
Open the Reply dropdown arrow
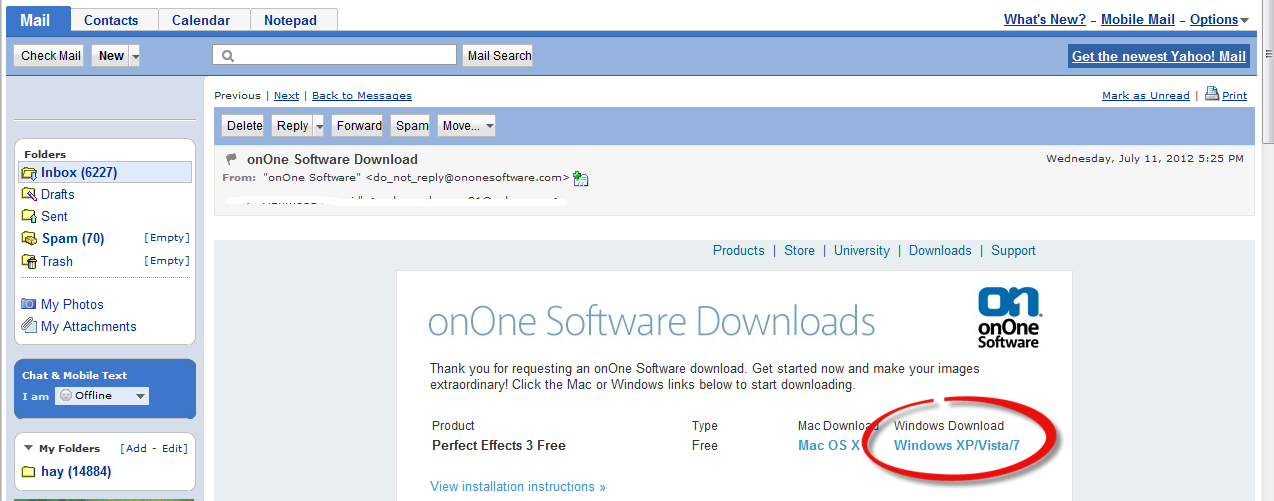tap(319, 126)
